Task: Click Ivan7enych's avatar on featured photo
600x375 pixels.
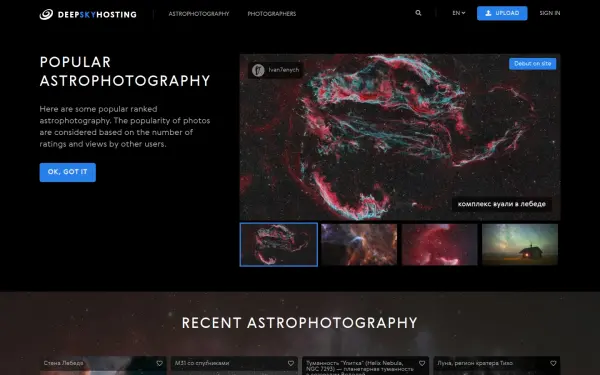Action: tap(258, 70)
